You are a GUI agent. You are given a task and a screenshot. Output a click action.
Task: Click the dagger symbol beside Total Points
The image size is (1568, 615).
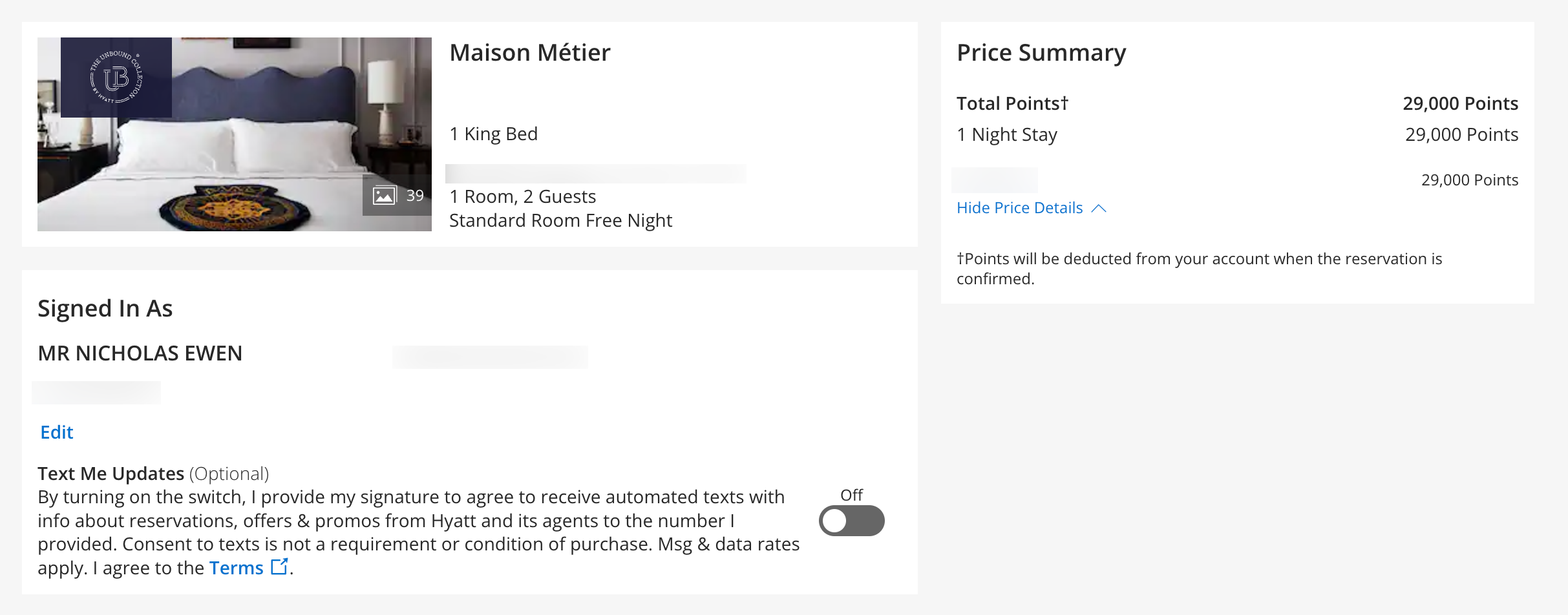coord(1065,102)
